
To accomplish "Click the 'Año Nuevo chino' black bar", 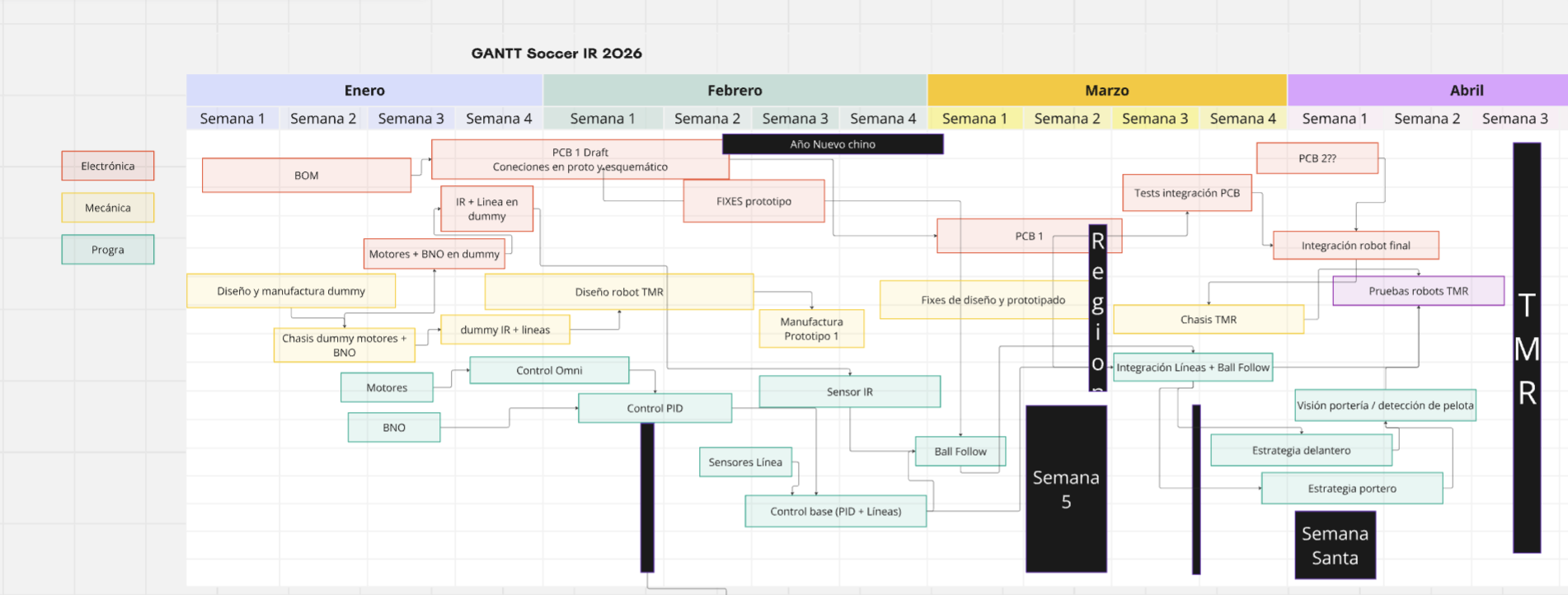I will (x=833, y=144).
